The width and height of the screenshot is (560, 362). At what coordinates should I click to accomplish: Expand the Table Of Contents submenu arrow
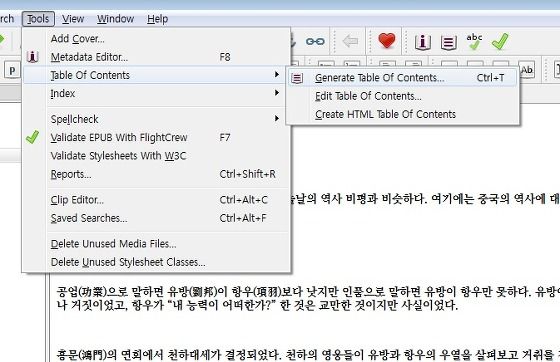(x=277, y=75)
